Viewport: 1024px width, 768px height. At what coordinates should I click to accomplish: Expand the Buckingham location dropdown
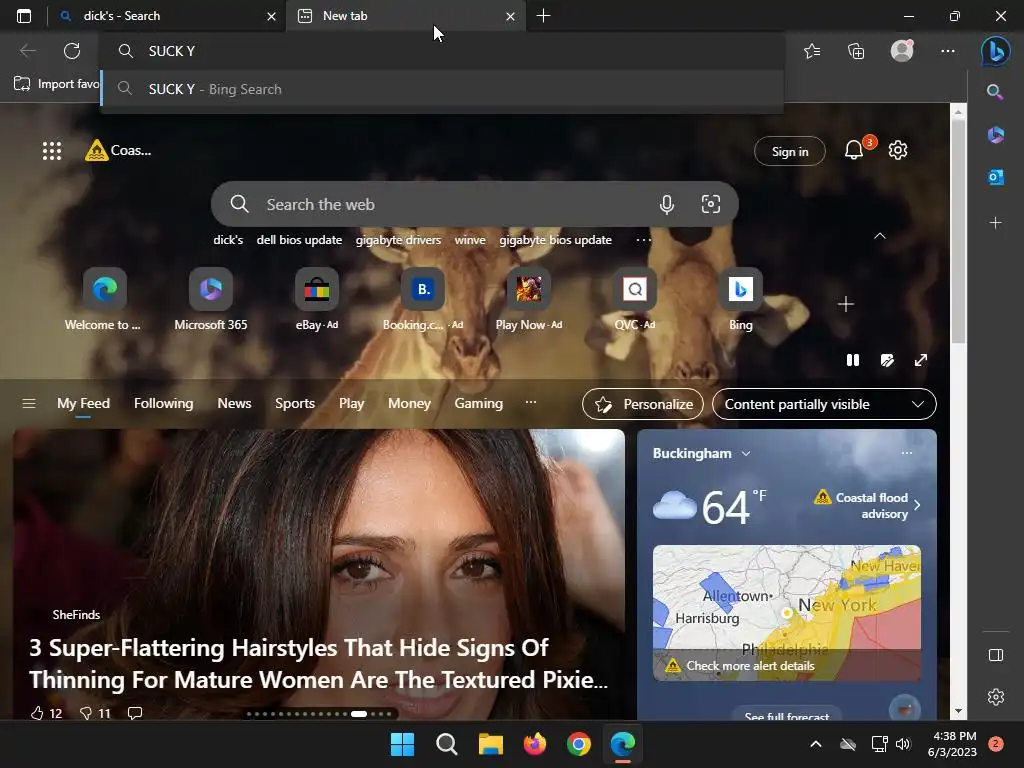(x=746, y=453)
